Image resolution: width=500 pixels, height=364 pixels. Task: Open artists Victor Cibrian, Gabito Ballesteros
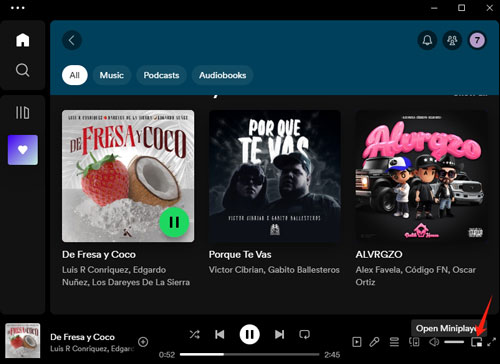click(274, 270)
